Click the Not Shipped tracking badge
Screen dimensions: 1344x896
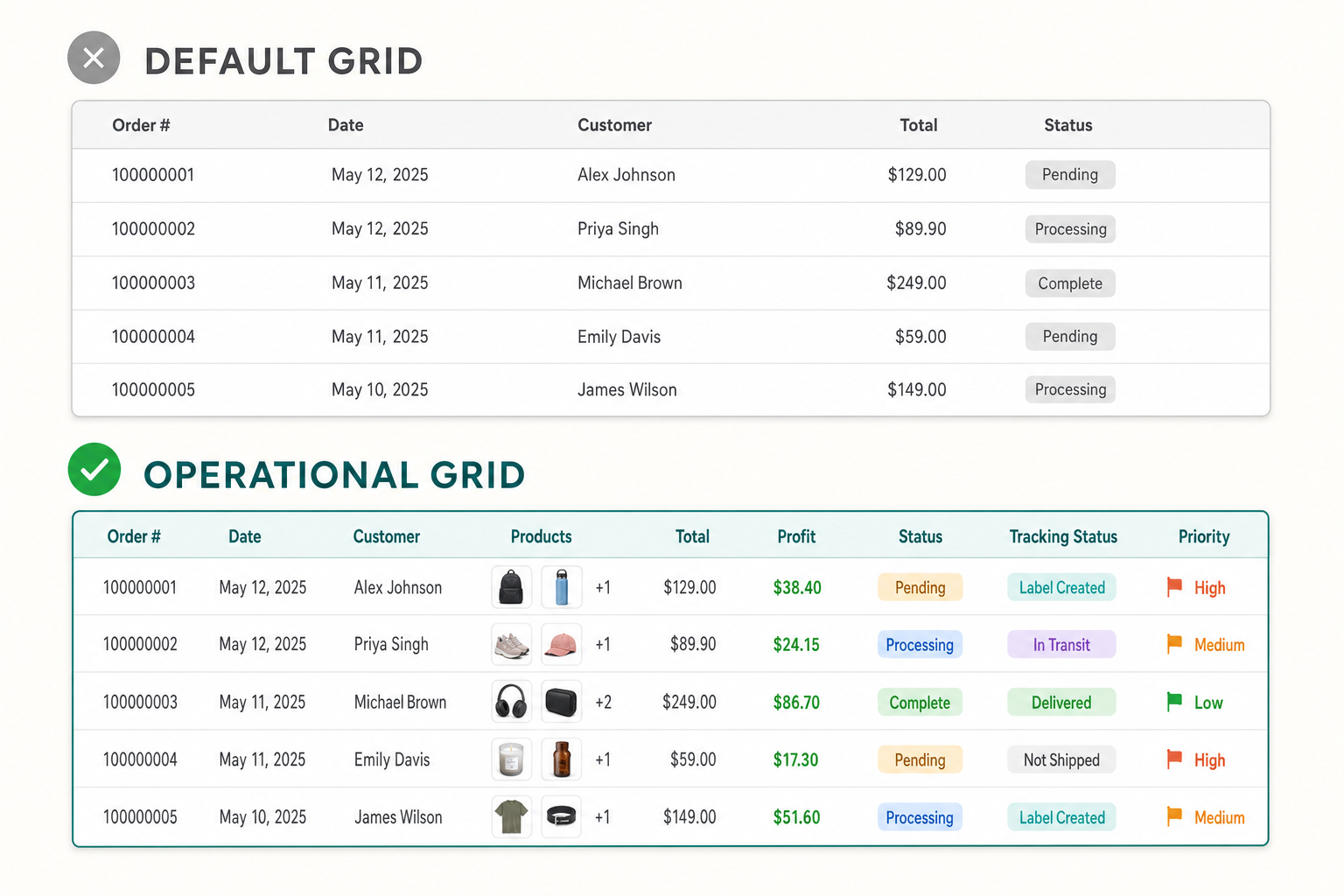click(x=1061, y=759)
